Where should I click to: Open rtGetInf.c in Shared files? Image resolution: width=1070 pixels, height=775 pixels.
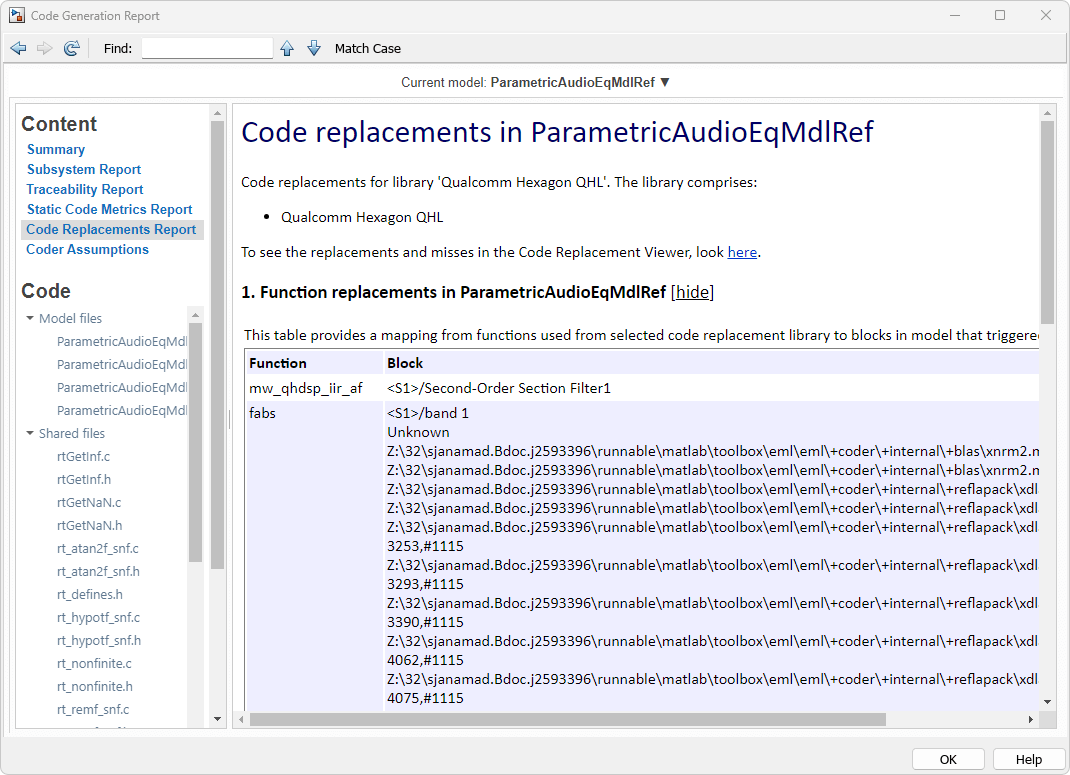[83, 457]
